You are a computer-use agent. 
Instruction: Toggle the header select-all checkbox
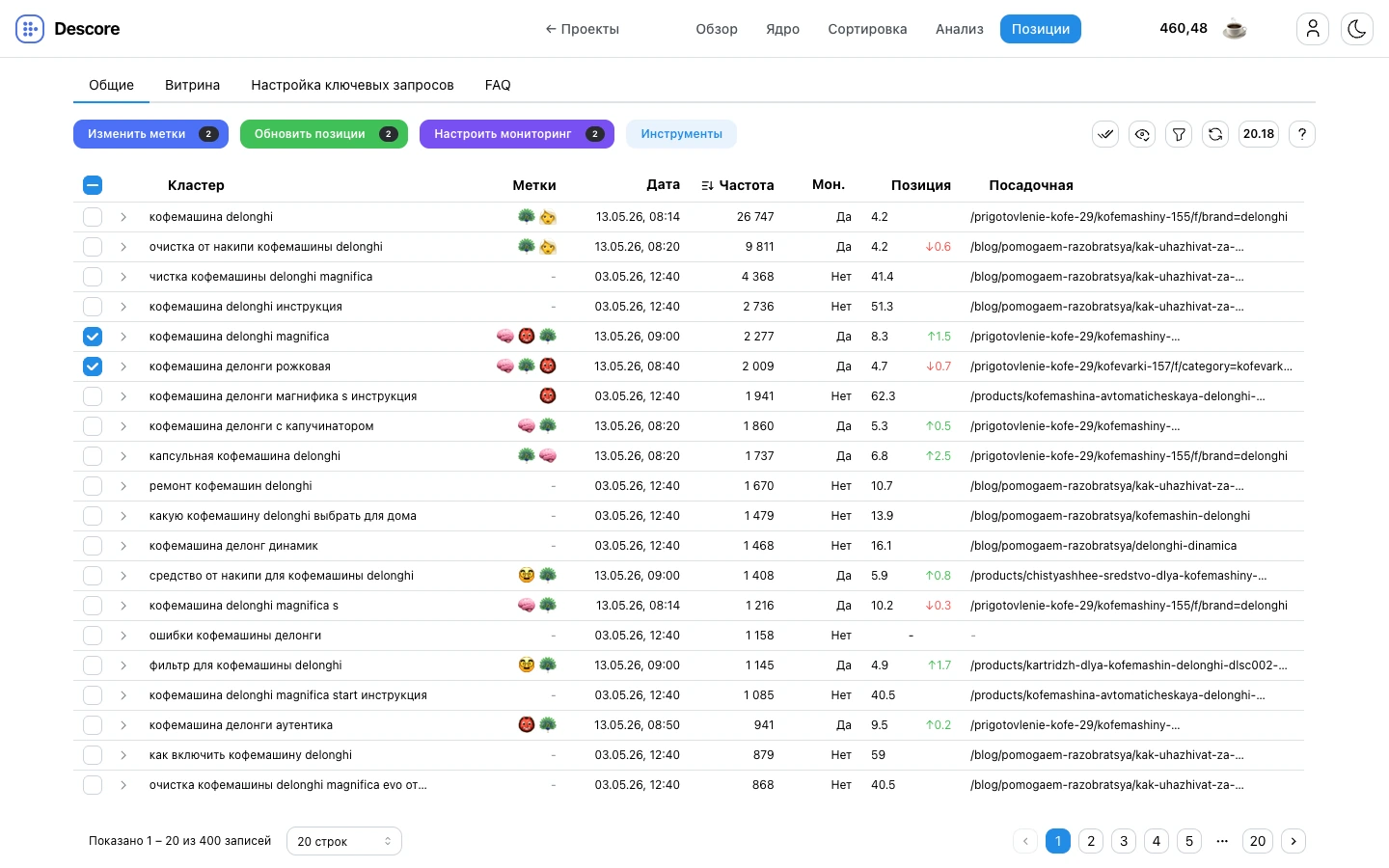[x=93, y=185]
